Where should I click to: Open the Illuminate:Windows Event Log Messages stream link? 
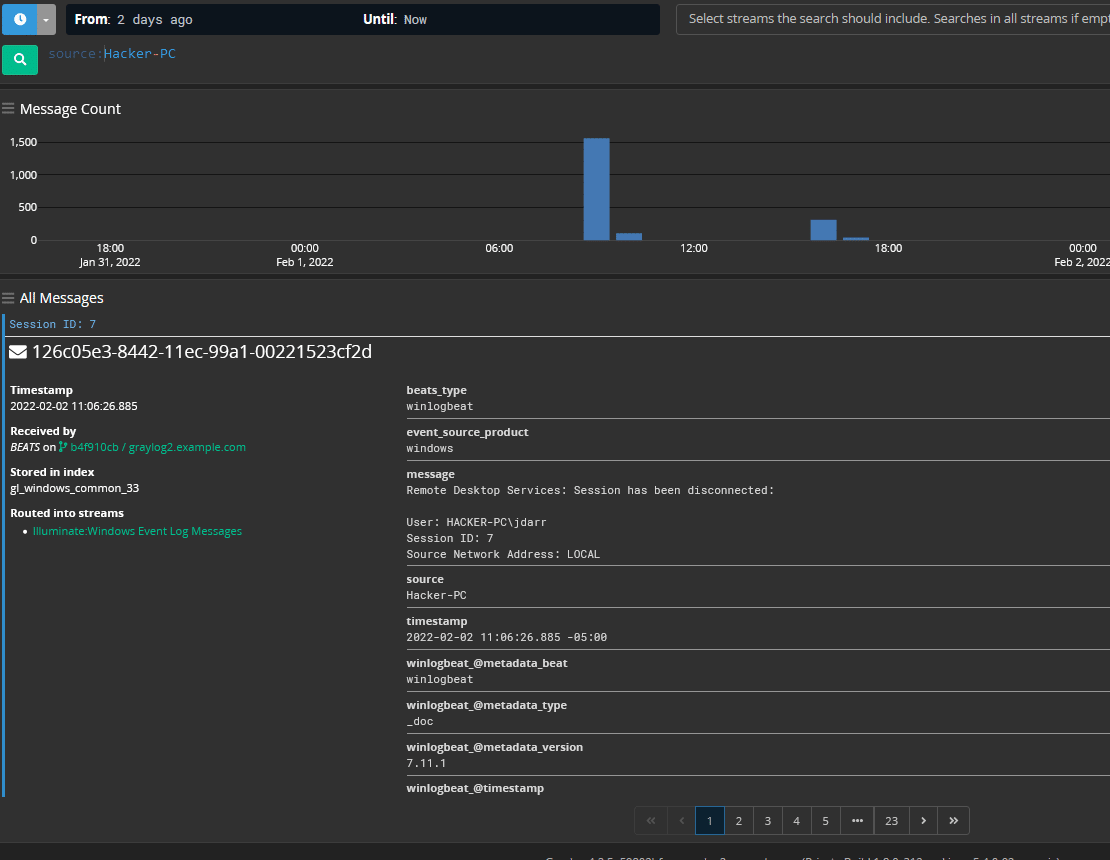[137, 531]
